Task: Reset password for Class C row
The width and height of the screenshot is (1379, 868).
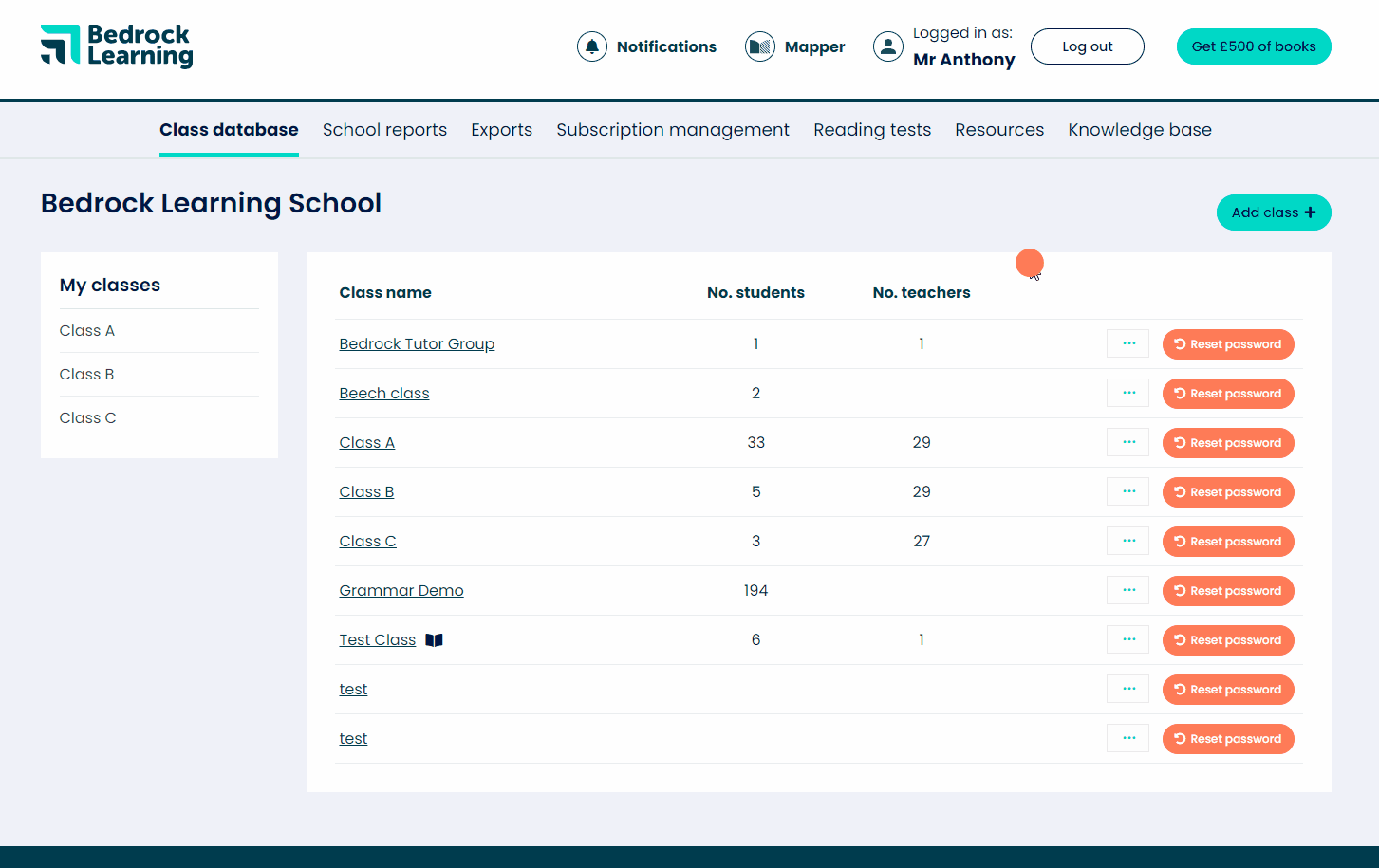Action: pyautogui.click(x=1228, y=542)
